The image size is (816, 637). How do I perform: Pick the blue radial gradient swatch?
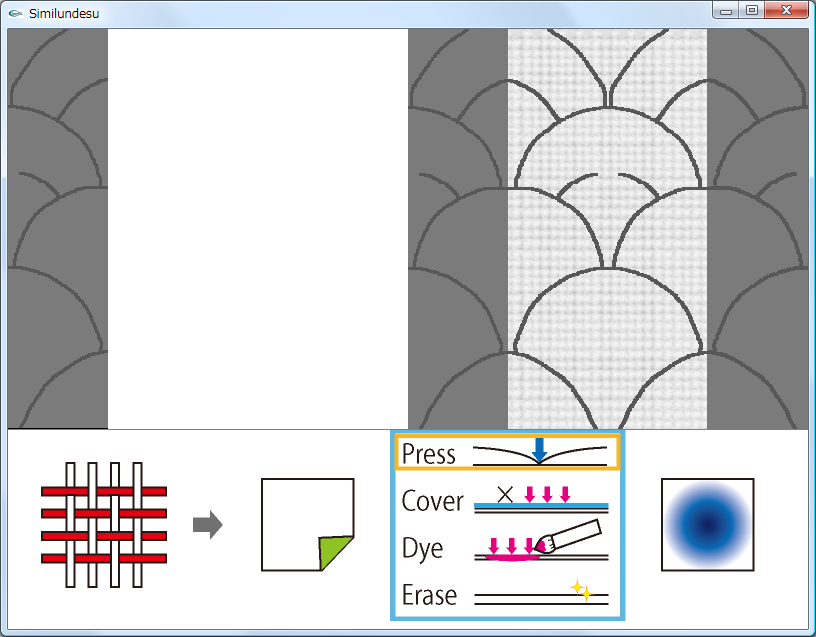pyautogui.click(x=707, y=525)
